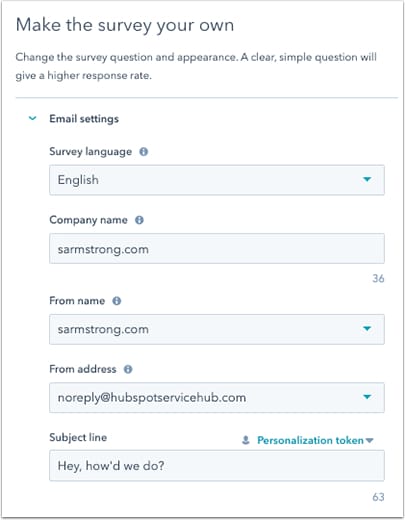Click the arrow in the From name field
Viewport: 405px width, 520px height.
tap(367, 329)
